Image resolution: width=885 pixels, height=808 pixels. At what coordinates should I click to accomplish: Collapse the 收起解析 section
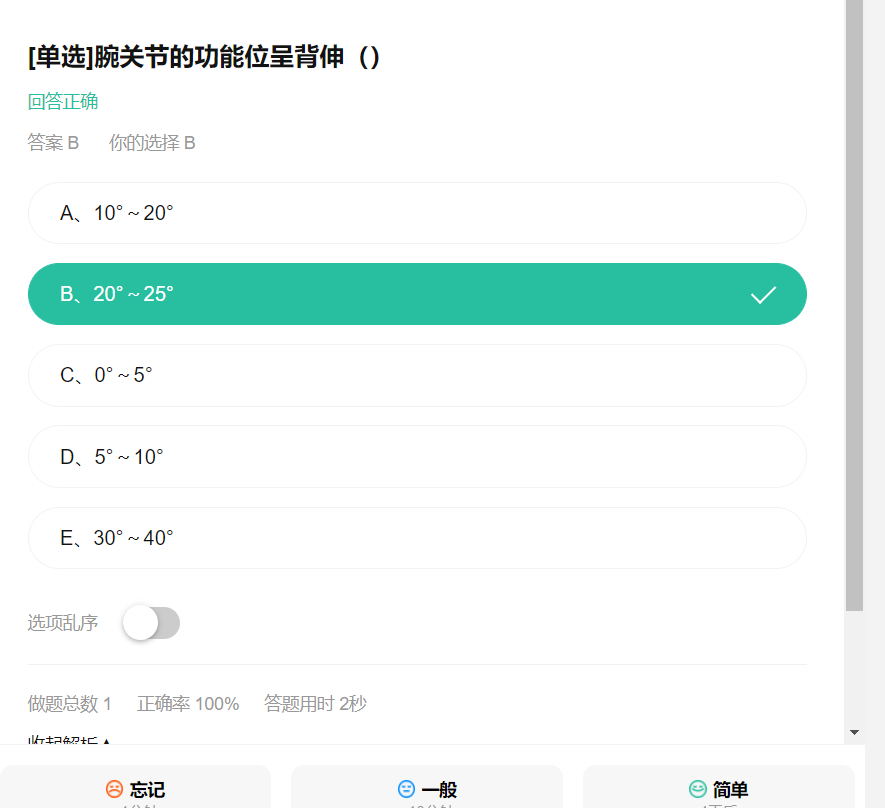coord(69,740)
